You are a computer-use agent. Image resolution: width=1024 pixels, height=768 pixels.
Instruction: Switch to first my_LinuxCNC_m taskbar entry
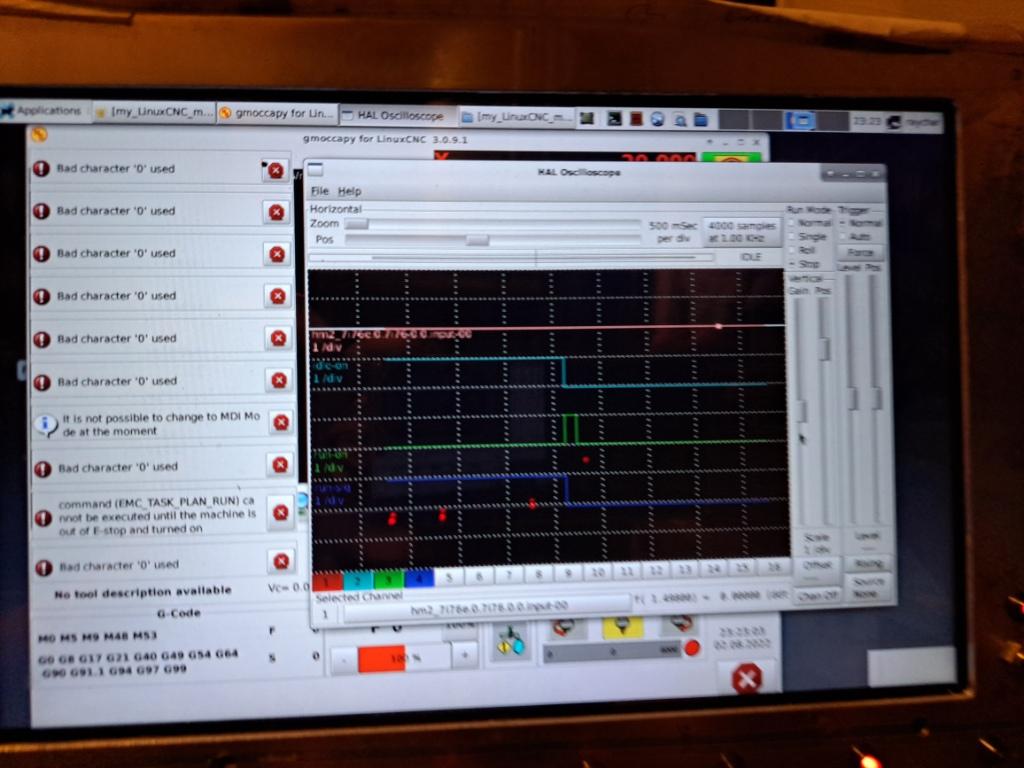pyautogui.click(x=155, y=112)
